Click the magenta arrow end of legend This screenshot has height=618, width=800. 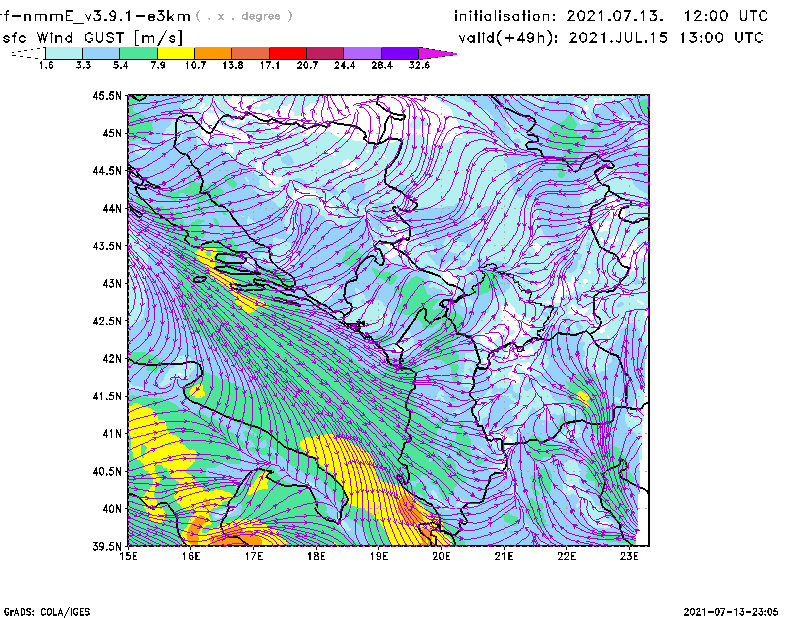(437, 53)
